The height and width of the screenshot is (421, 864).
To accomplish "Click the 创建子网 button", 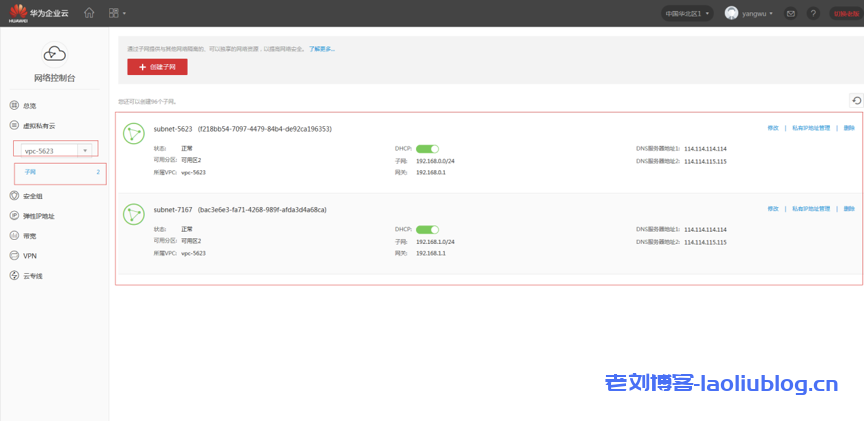I will tap(157, 67).
